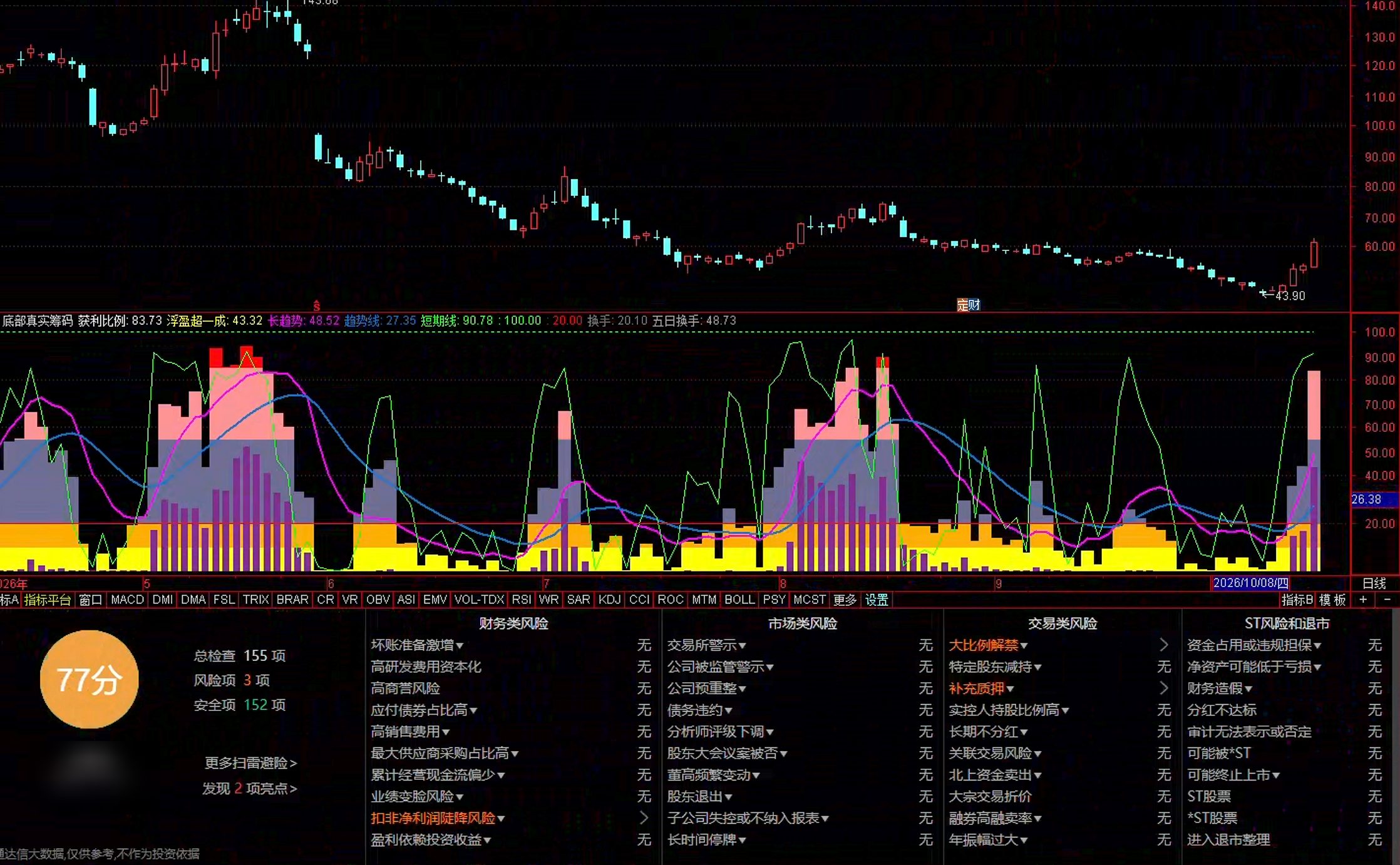
Task: Click the plus button next to 模板
Action: 1363,600
